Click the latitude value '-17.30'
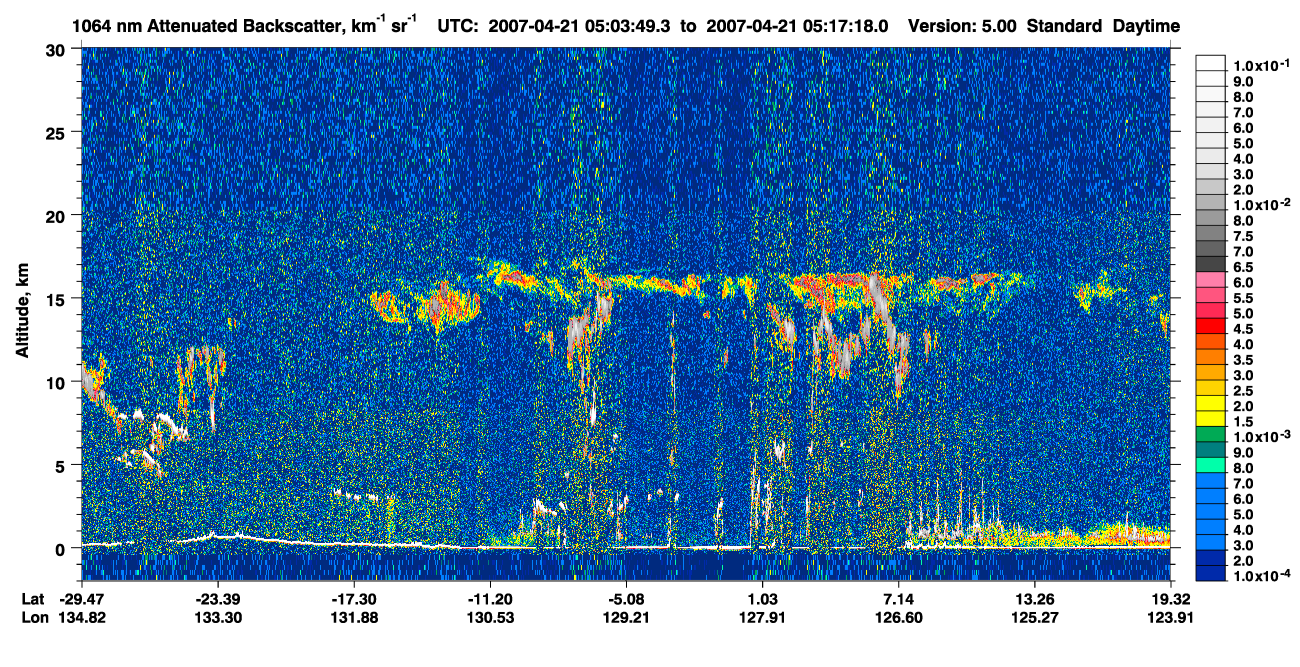The height and width of the screenshot is (667, 1300). 354,599
